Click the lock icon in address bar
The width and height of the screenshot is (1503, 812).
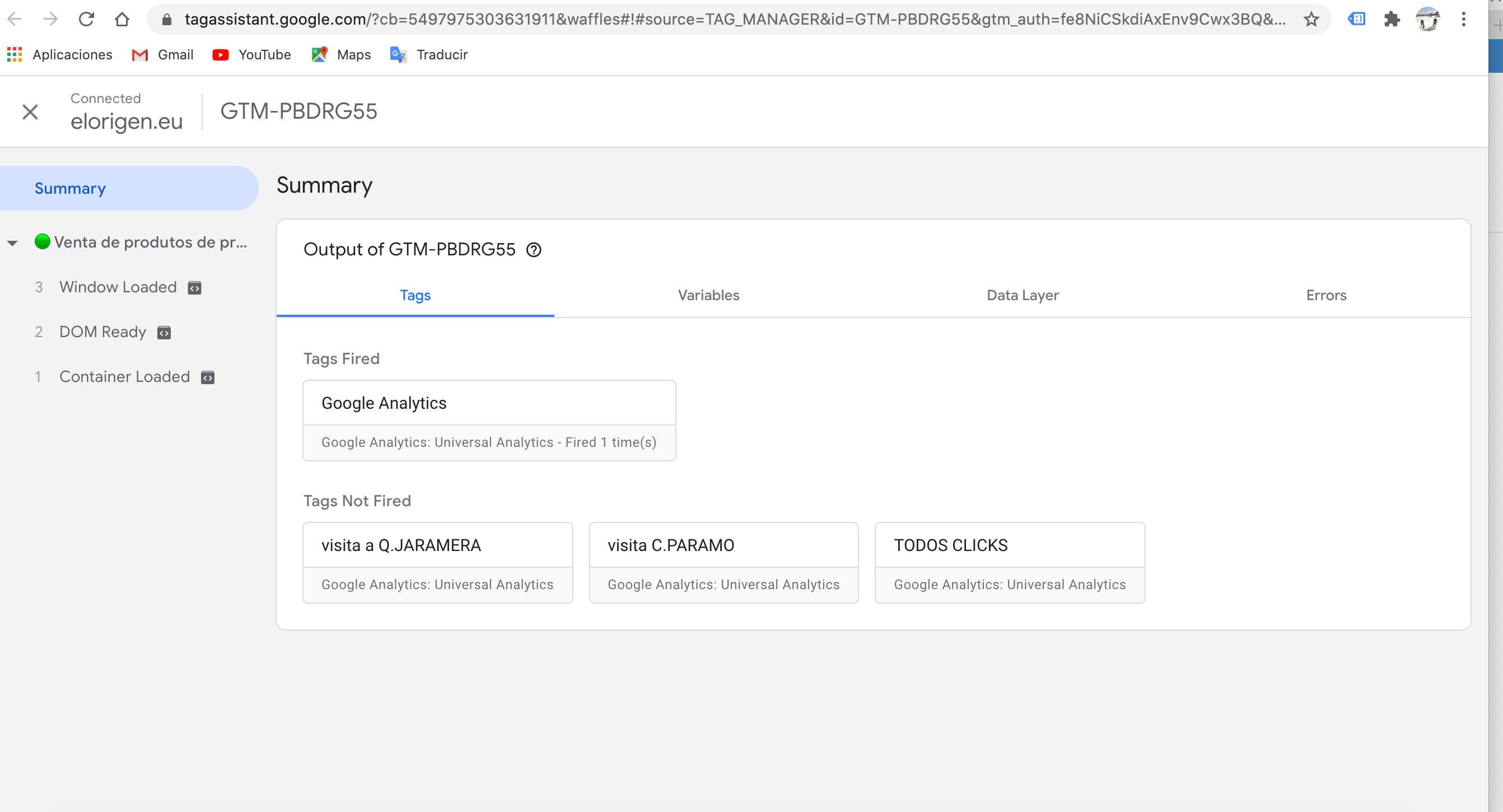(x=167, y=20)
